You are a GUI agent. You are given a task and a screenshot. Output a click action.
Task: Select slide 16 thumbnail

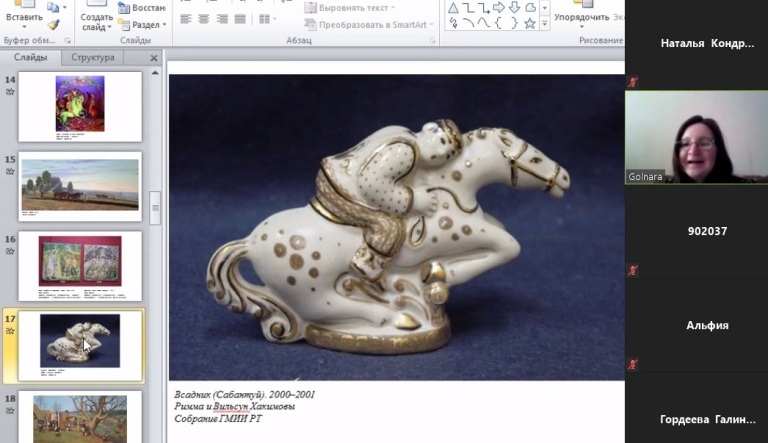pos(80,266)
